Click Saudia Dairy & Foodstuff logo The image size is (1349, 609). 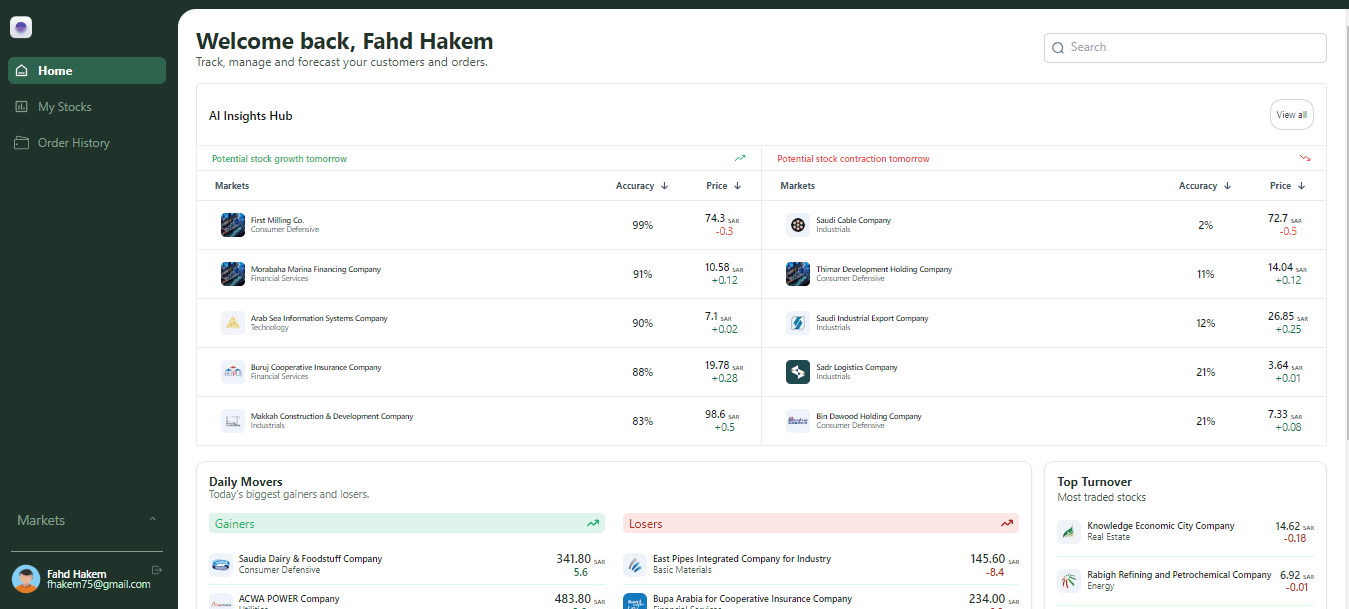pos(221,565)
